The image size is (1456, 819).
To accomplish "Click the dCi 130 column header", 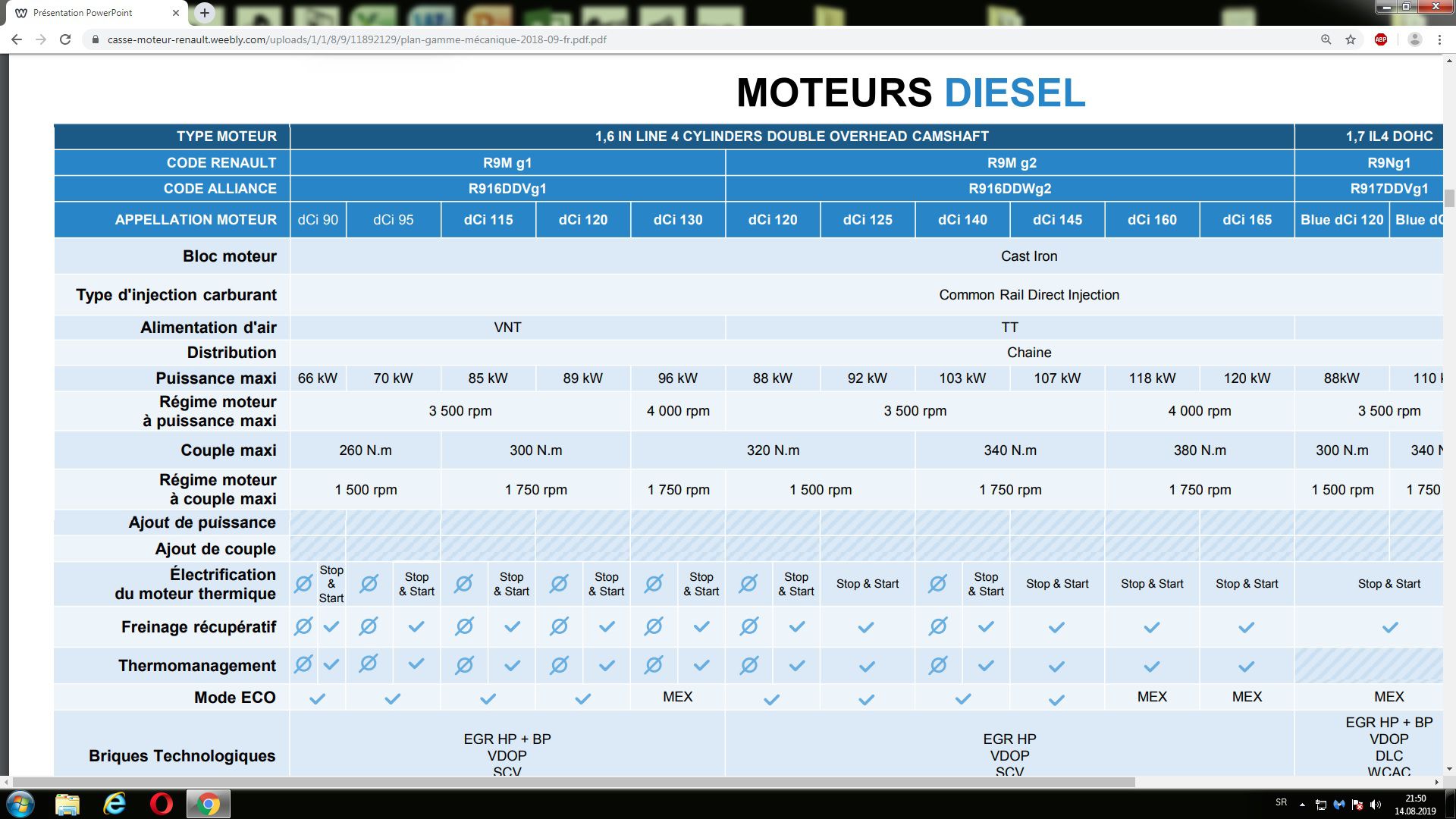I will pyautogui.click(x=678, y=220).
